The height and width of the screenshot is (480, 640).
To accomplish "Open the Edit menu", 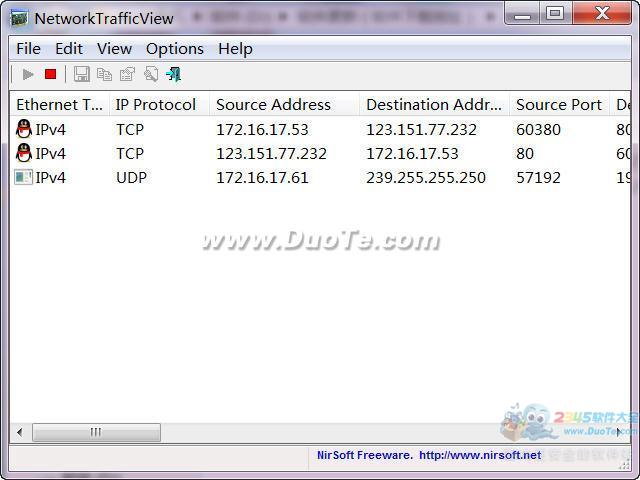I will [69, 49].
